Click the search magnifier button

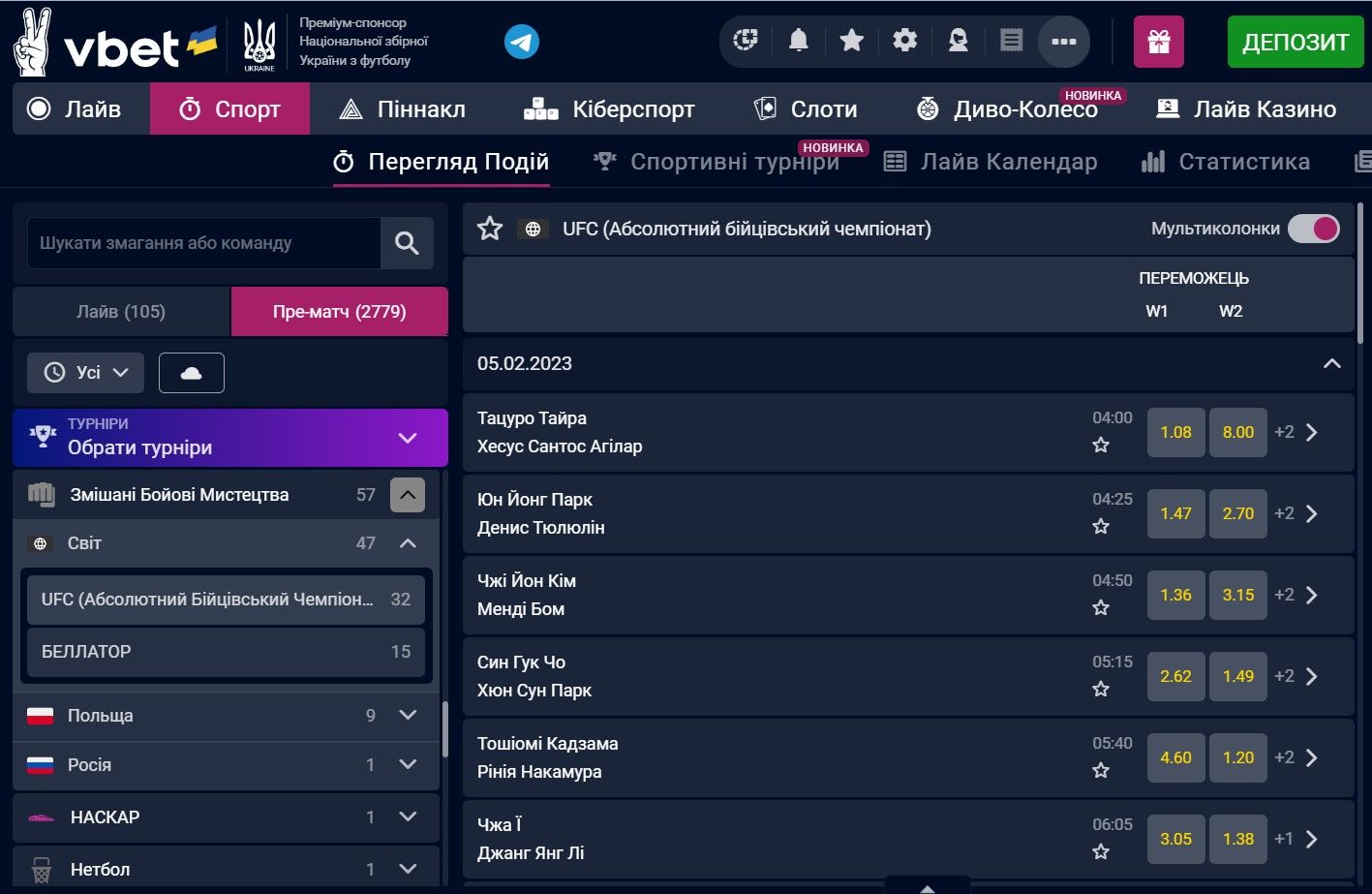[407, 243]
